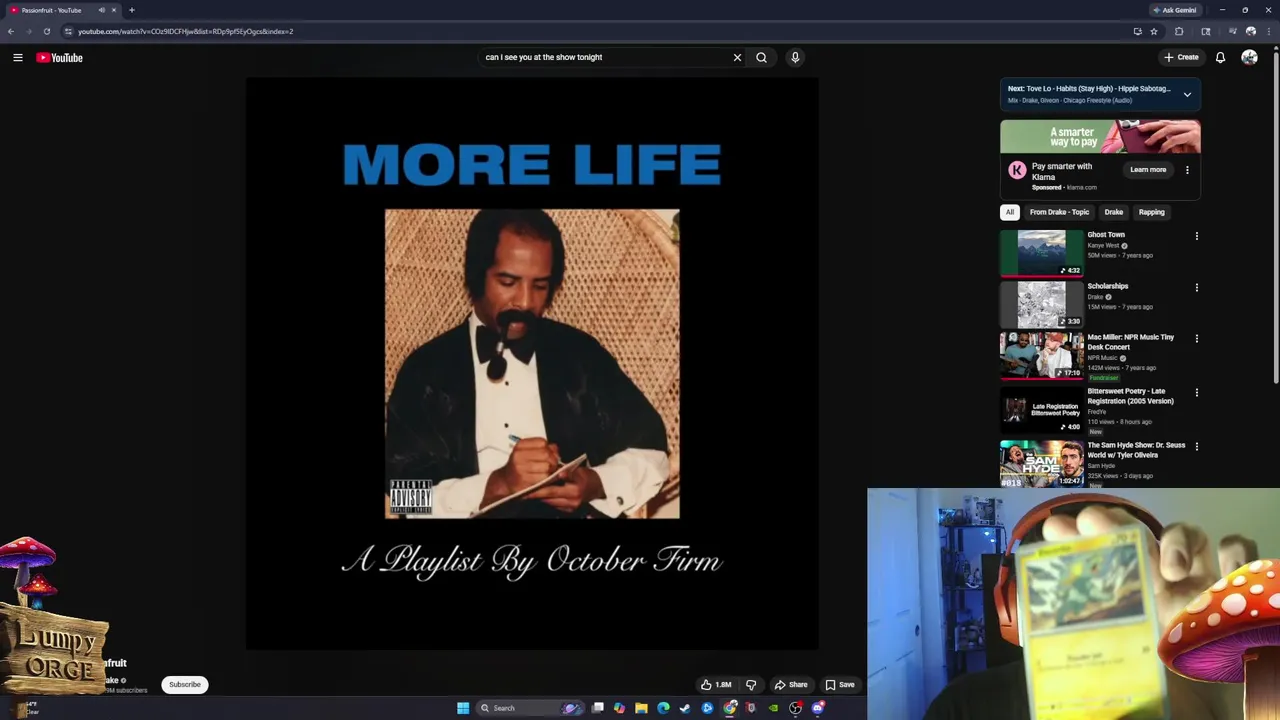Subscribe to the channel
1280x720 pixels.
[x=185, y=685]
